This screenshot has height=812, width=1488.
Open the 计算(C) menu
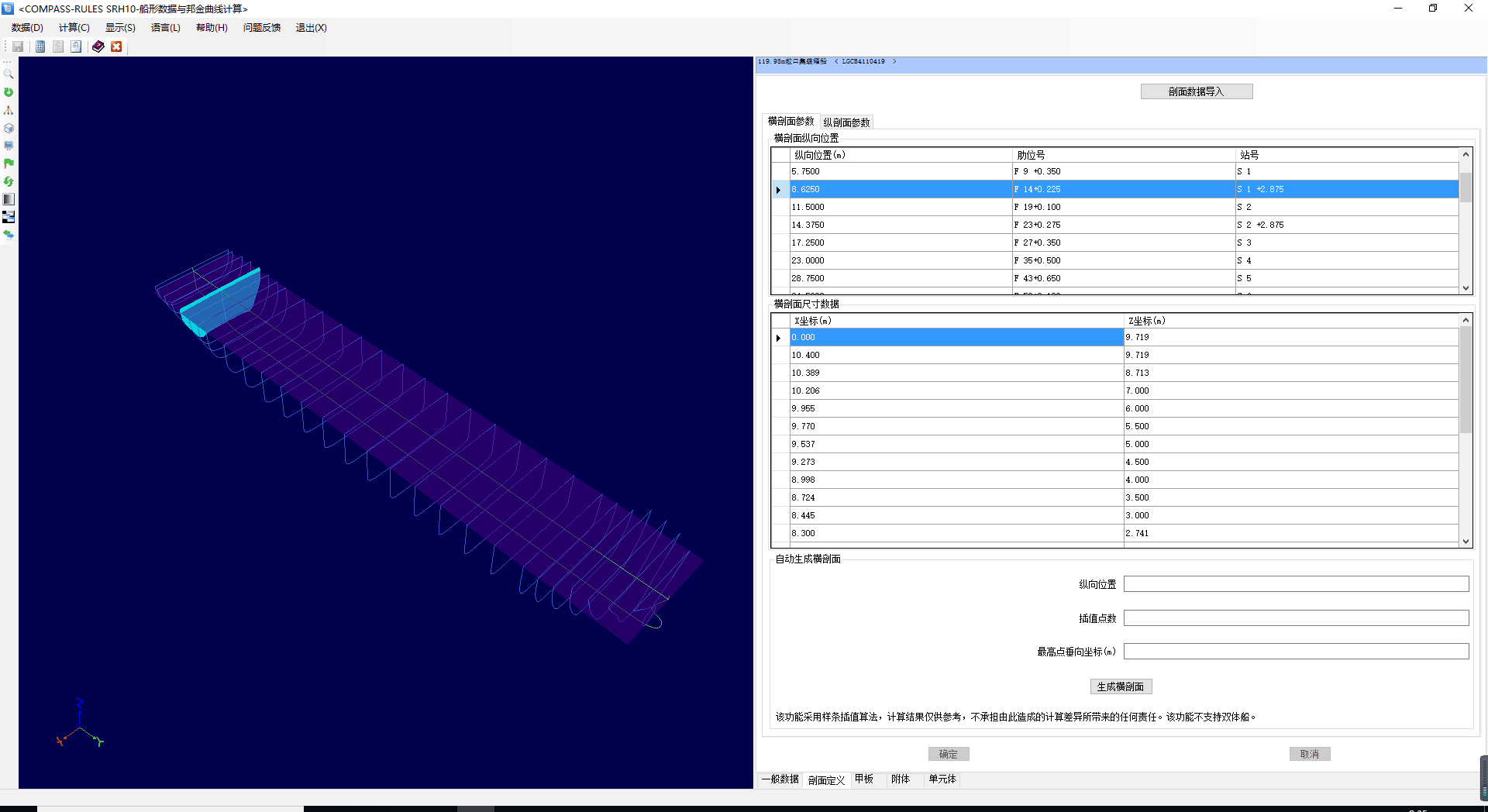[x=74, y=28]
